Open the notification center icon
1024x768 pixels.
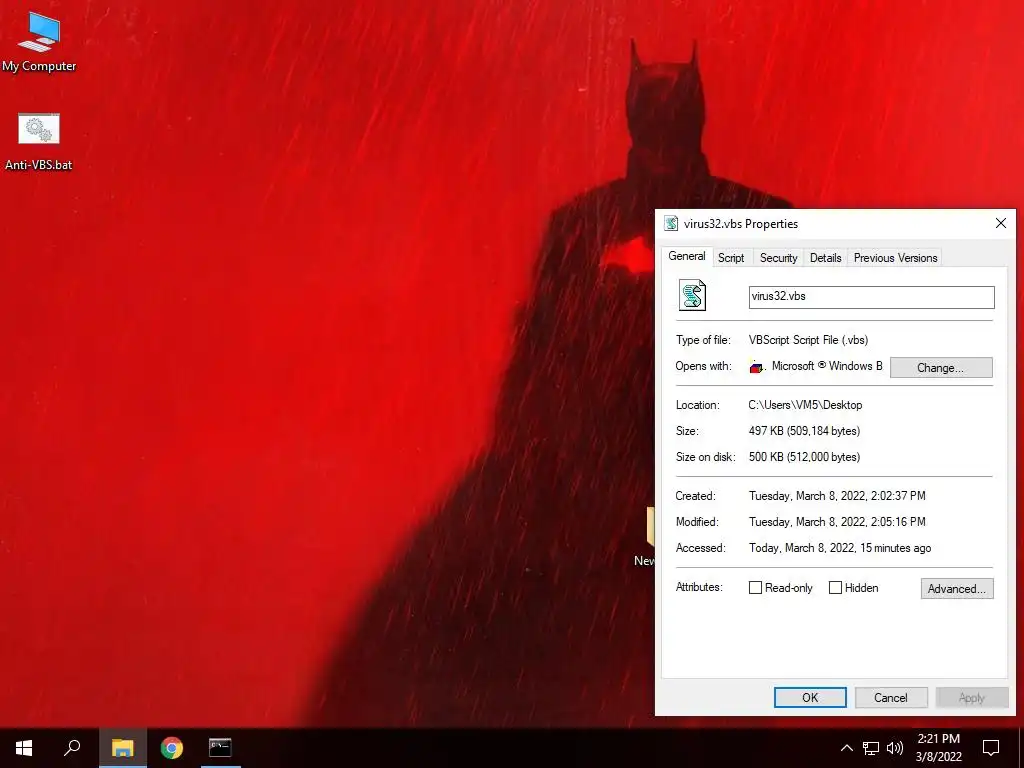pos(991,748)
